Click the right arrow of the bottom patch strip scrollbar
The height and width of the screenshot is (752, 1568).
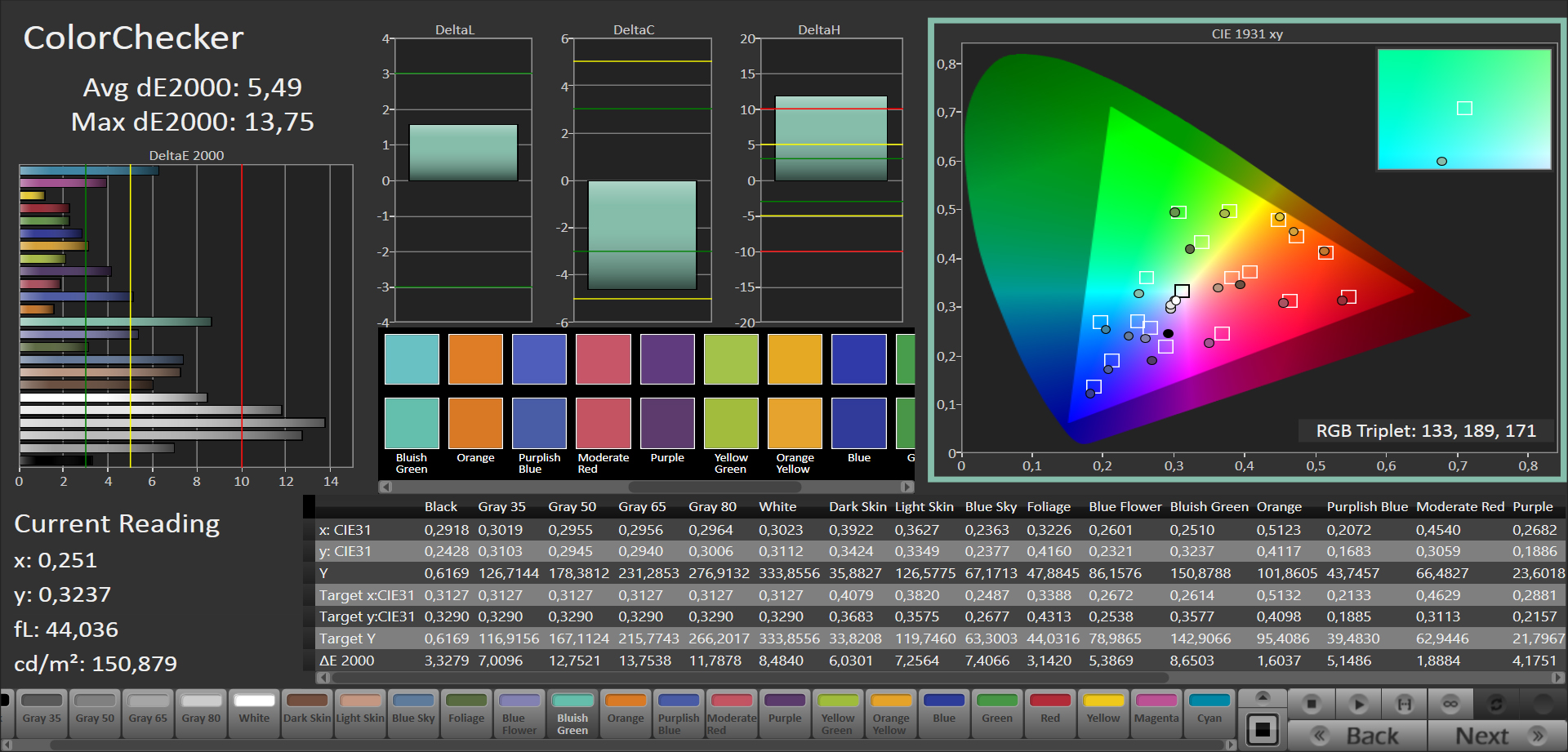(x=1231, y=745)
